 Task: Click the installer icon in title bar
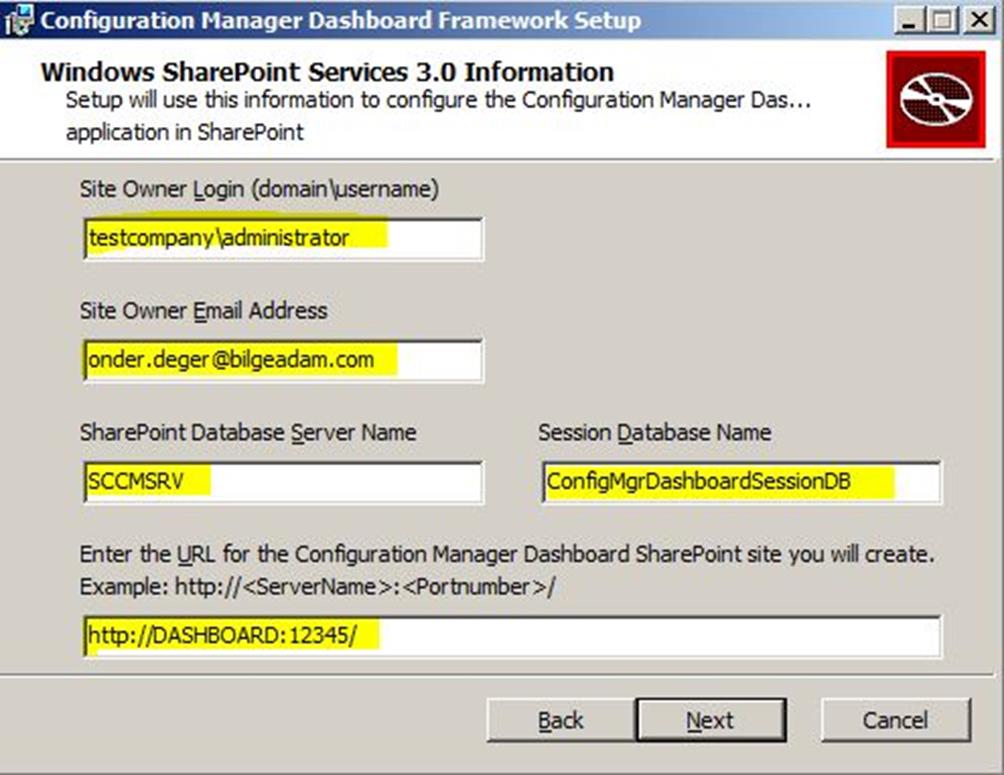click(x=19, y=20)
